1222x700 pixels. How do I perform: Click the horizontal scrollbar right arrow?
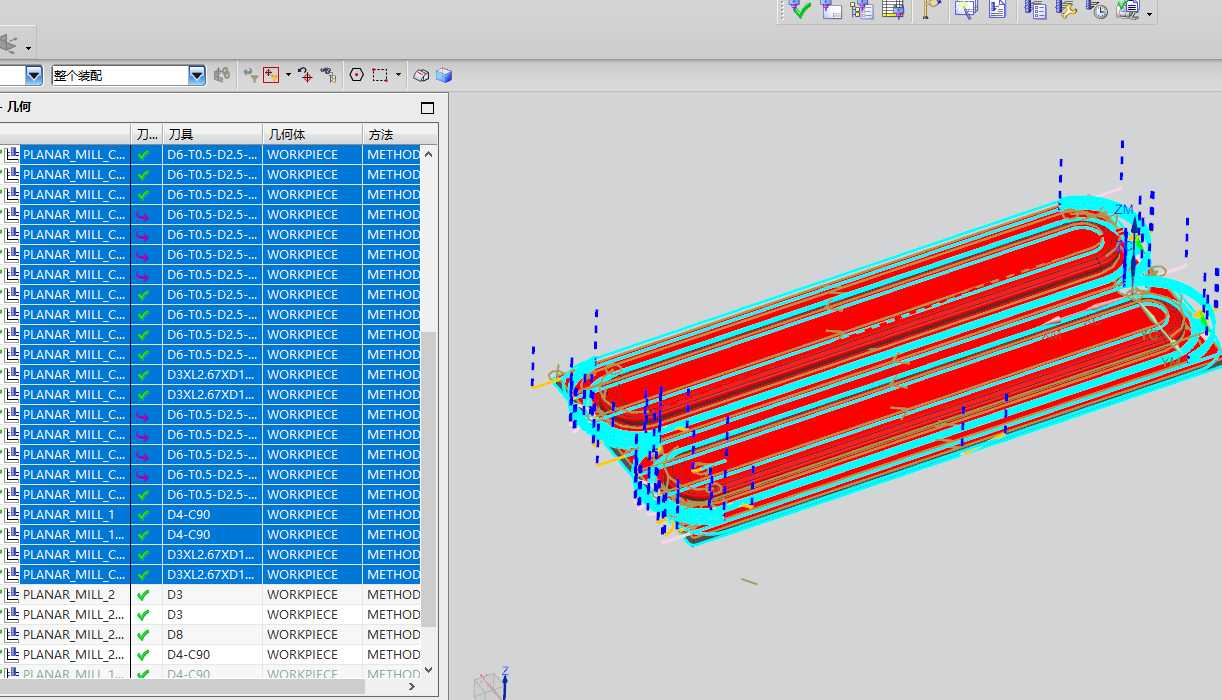tap(413, 688)
